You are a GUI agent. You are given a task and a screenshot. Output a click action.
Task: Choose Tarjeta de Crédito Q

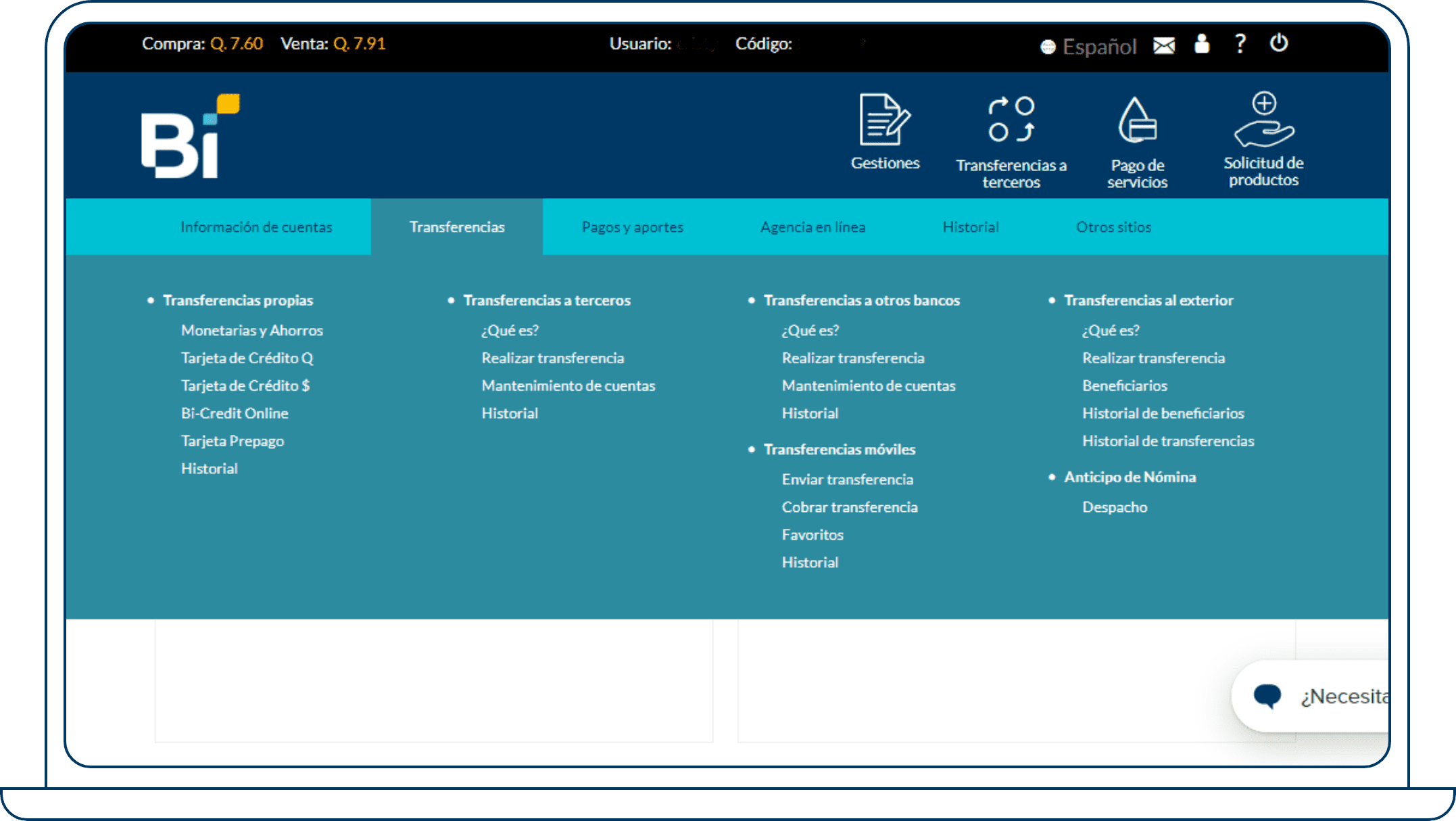coord(247,358)
